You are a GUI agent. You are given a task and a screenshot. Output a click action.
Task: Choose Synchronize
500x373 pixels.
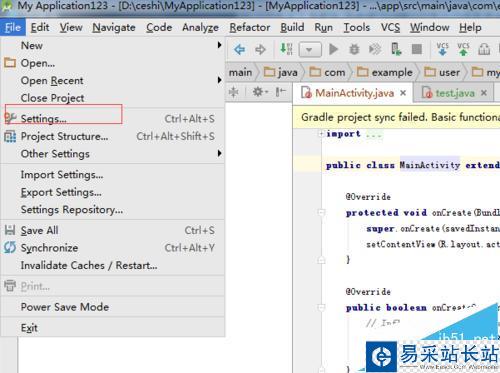[x=113, y=248]
